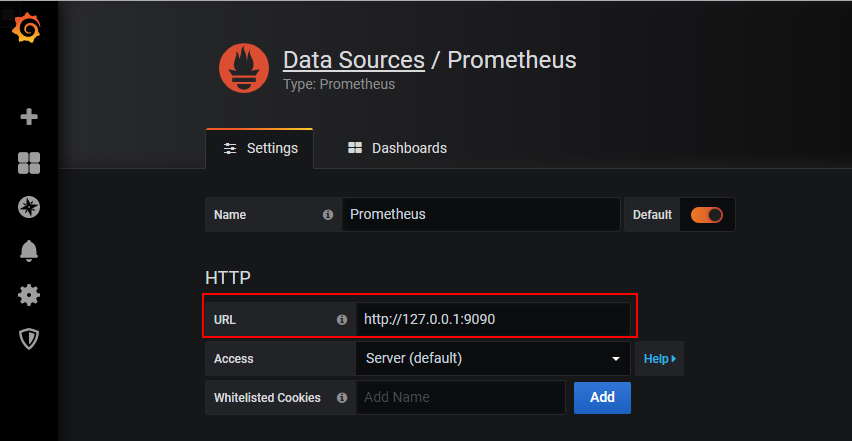The height and width of the screenshot is (441, 852).
Task: Open the Alerting bell icon
Action: tap(29, 251)
